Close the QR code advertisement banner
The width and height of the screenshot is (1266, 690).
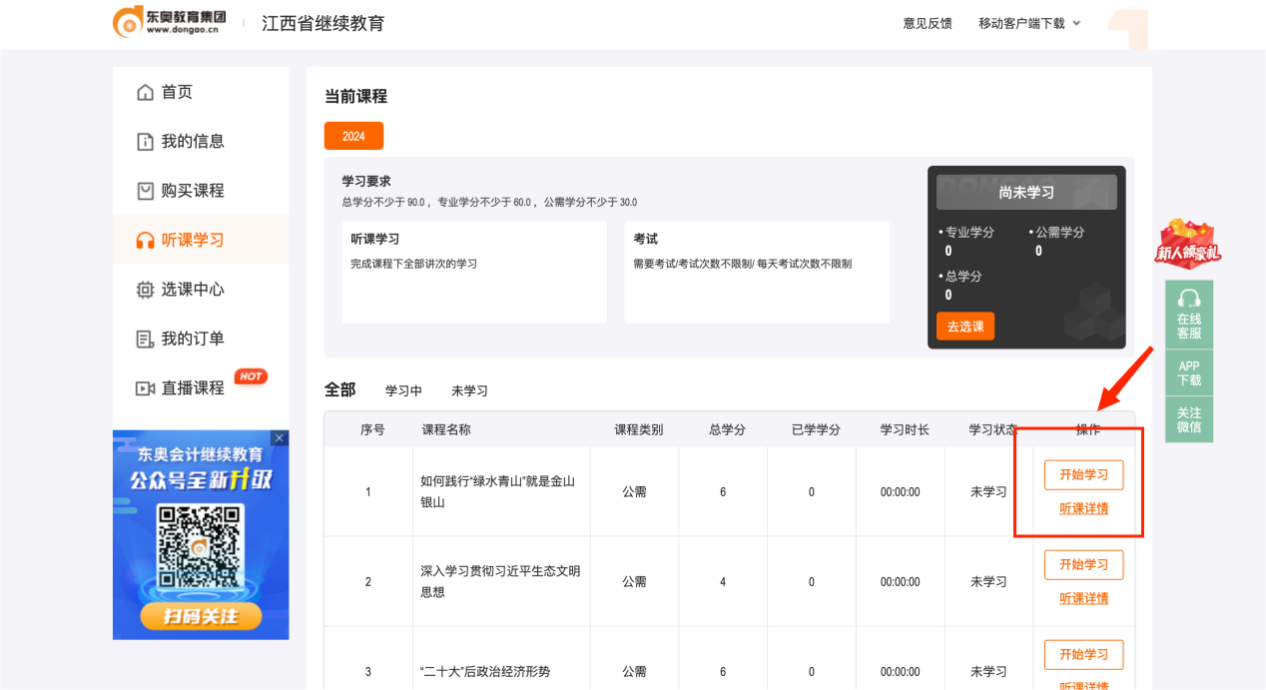(279, 438)
